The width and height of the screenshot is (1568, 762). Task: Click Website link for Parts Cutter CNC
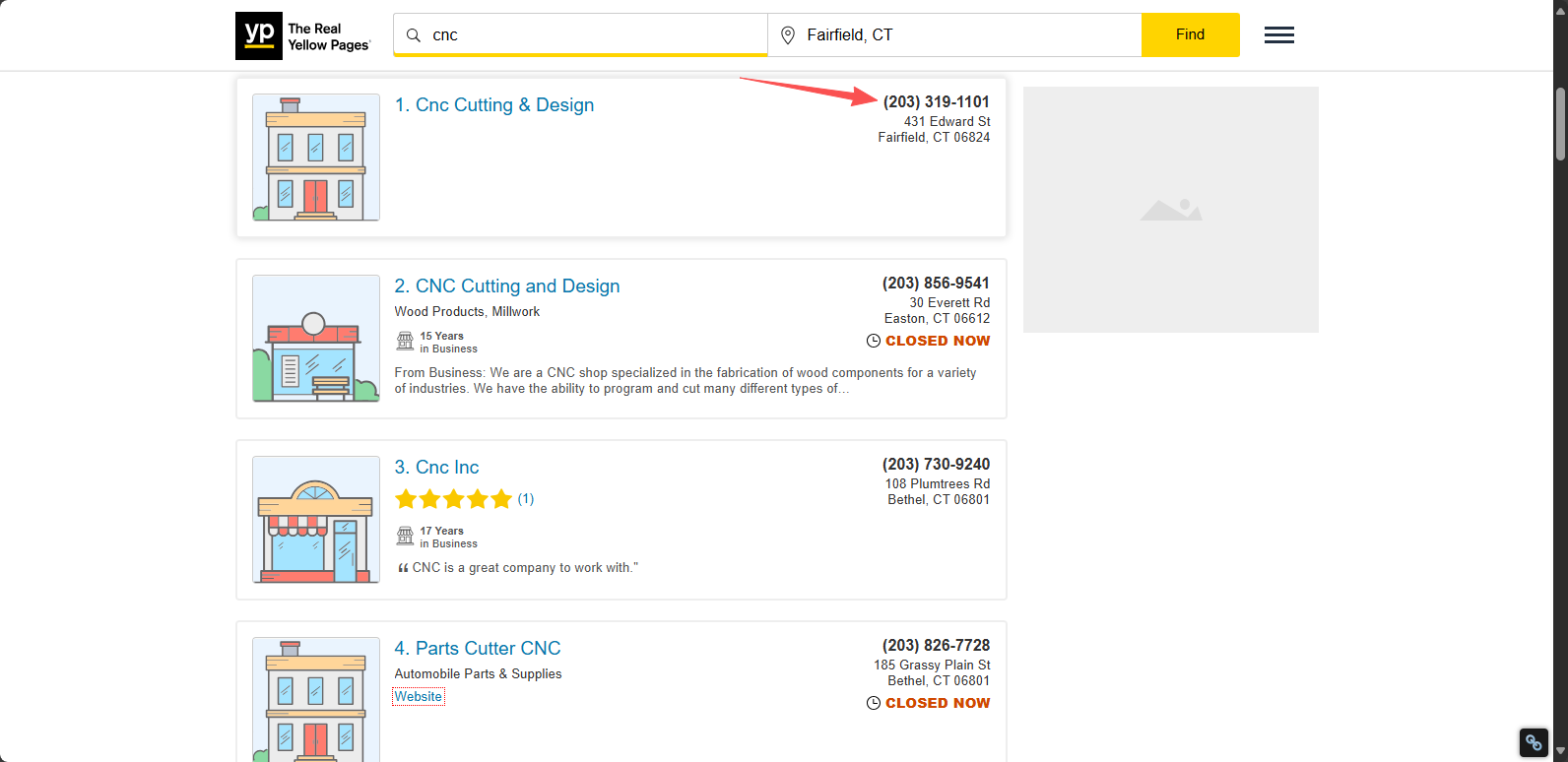pos(419,696)
